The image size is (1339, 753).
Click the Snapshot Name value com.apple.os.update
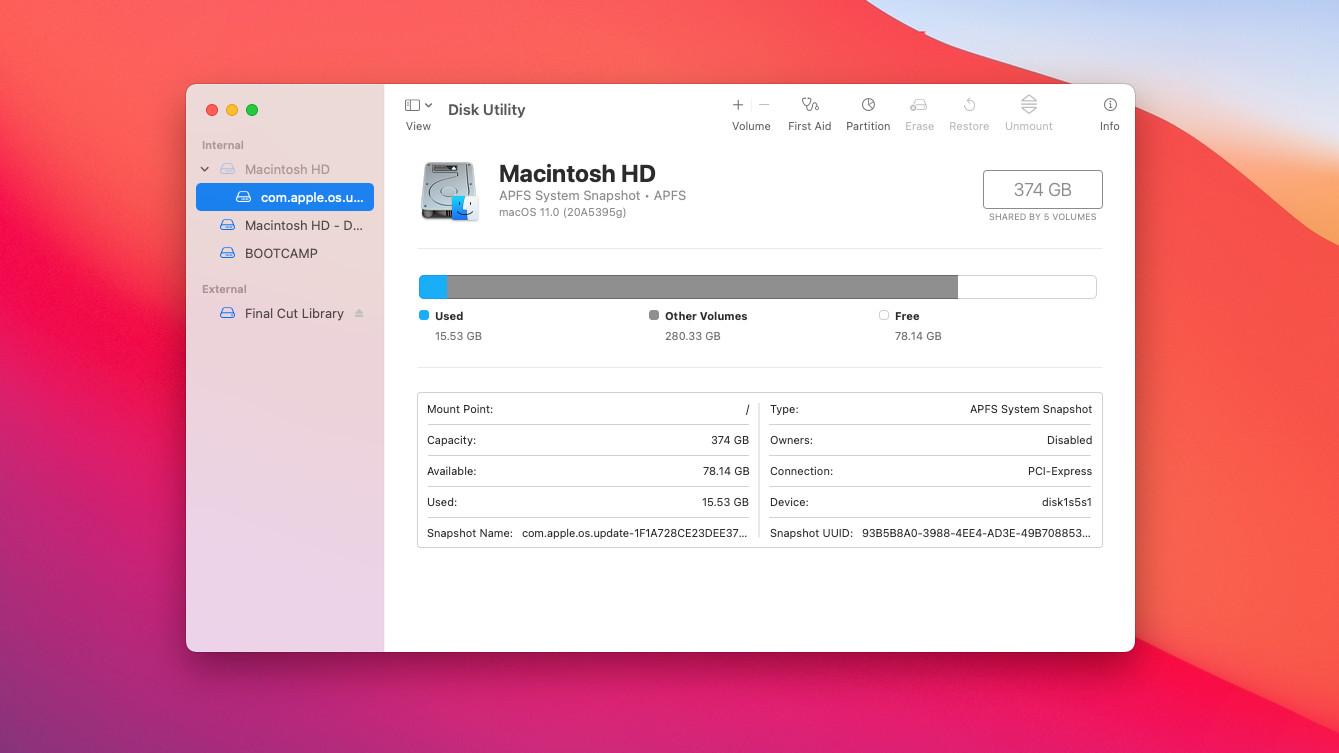point(635,533)
